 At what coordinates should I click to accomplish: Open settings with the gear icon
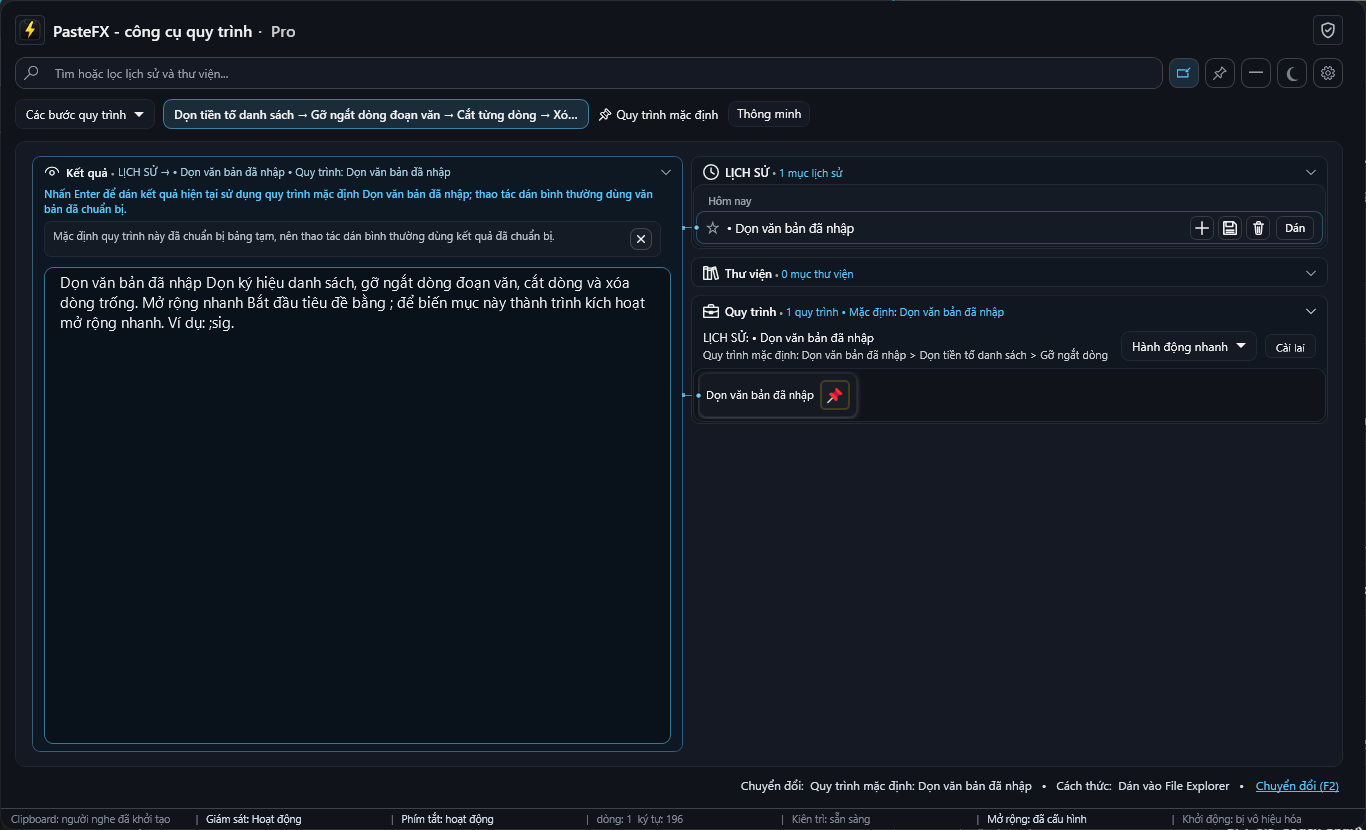pyautogui.click(x=1328, y=73)
